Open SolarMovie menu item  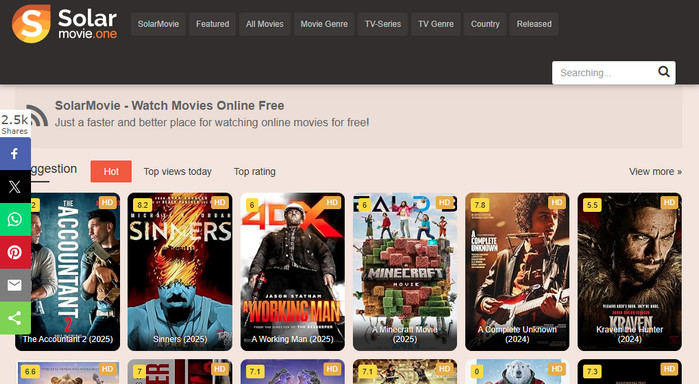158,24
